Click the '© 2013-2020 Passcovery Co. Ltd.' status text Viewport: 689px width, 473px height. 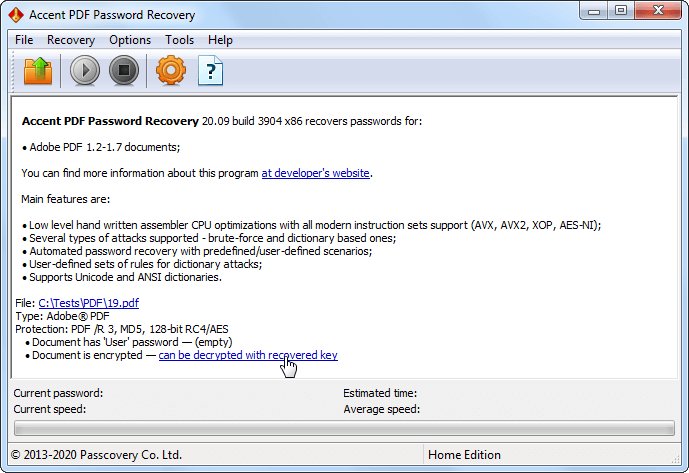click(x=96, y=455)
